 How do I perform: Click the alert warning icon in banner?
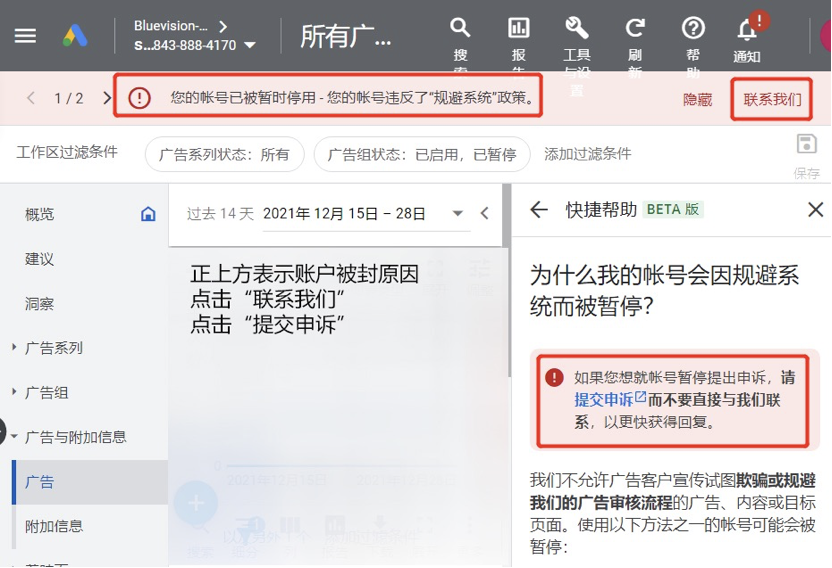coord(139,98)
